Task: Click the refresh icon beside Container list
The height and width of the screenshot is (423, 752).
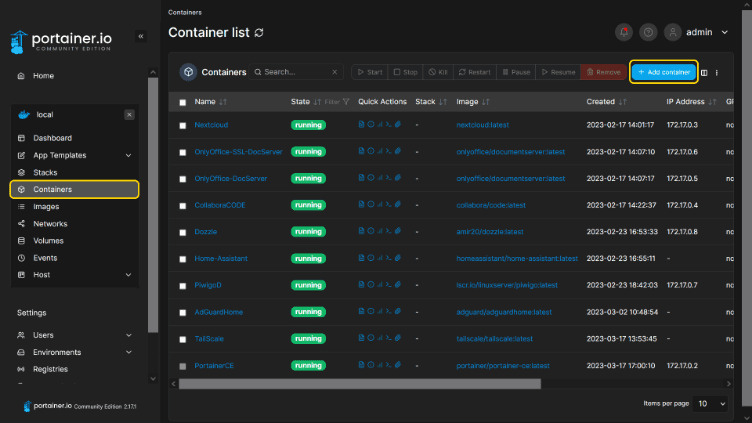Action: tap(260, 33)
